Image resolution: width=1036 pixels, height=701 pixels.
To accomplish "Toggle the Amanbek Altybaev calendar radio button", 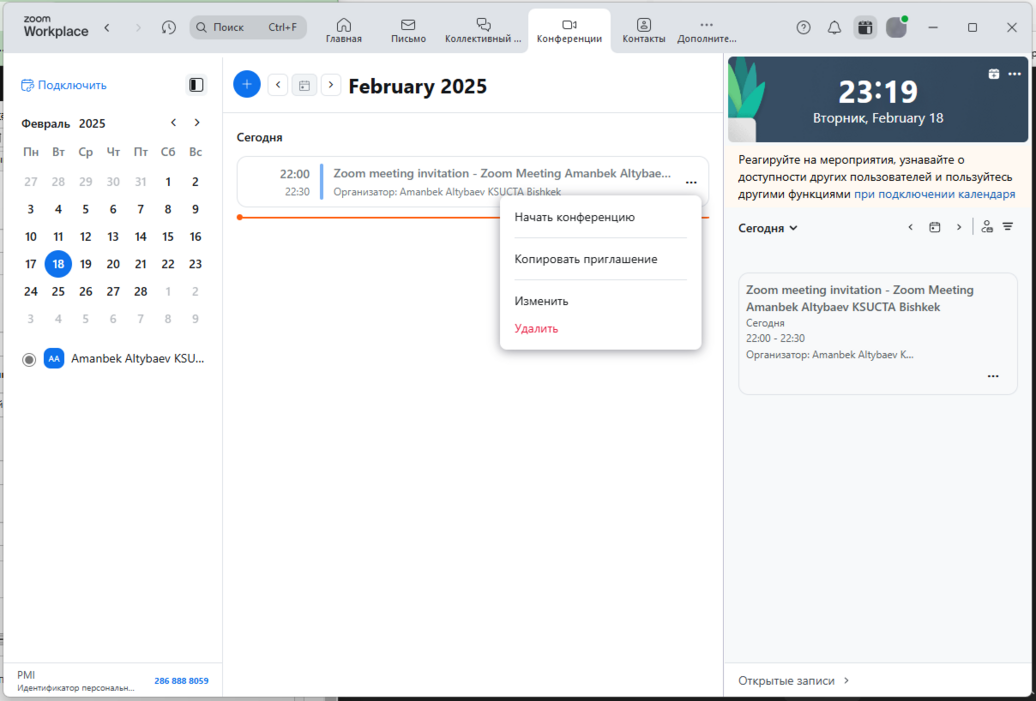I will [x=29, y=359].
